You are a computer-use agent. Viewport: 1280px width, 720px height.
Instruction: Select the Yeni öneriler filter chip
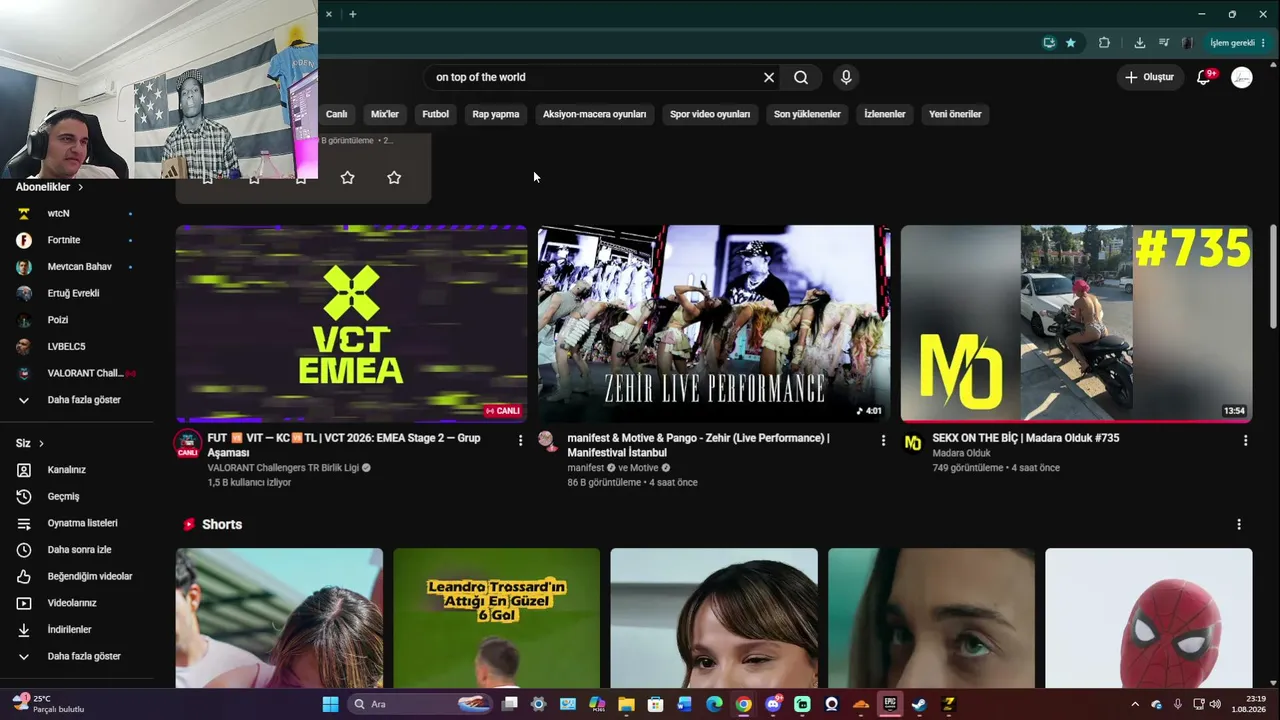955,114
